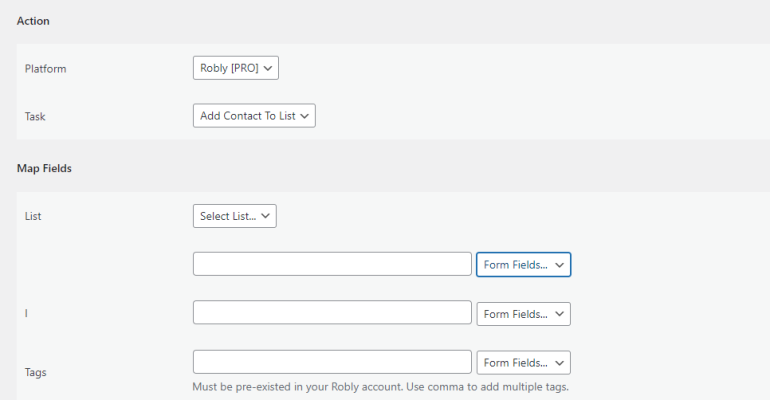Click the List field label
The height and width of the screenshot is (400, 770).
click(x=33, y=216)
